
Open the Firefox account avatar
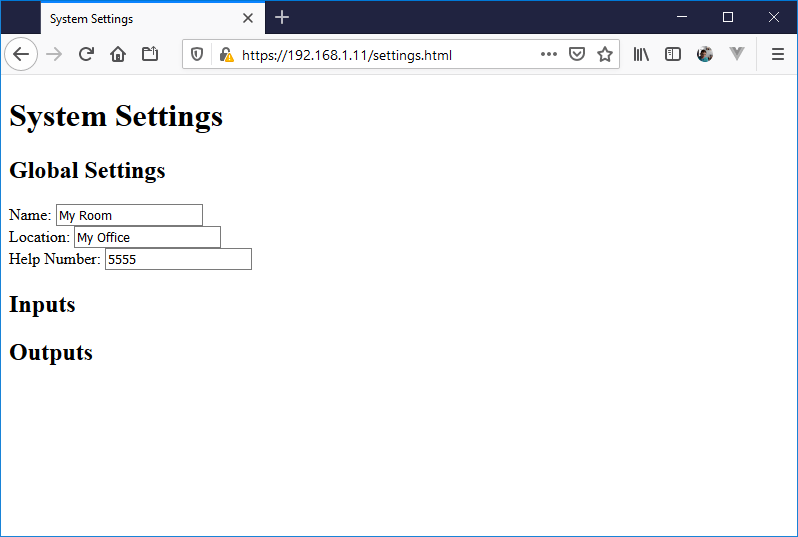point(705,55)
